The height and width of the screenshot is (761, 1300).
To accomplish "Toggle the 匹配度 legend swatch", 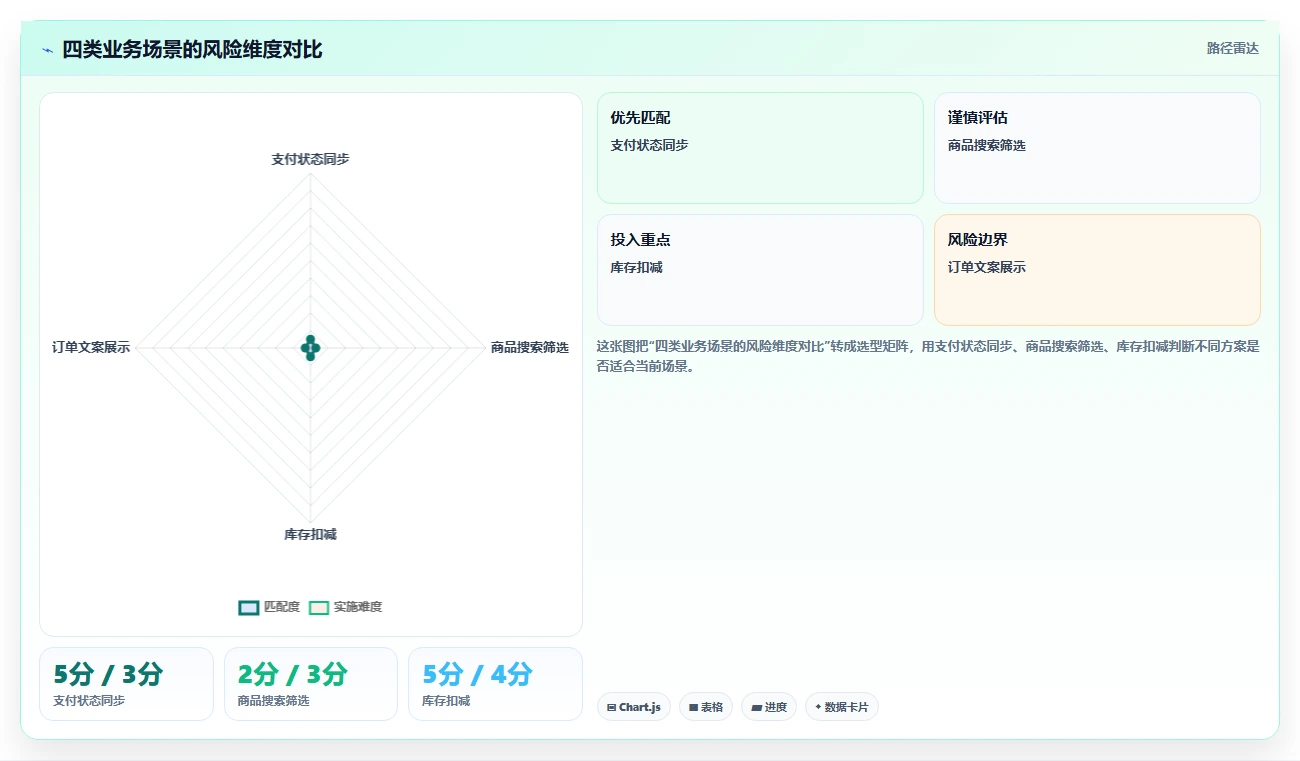I will pyautogui.click(x=249, y=607).
